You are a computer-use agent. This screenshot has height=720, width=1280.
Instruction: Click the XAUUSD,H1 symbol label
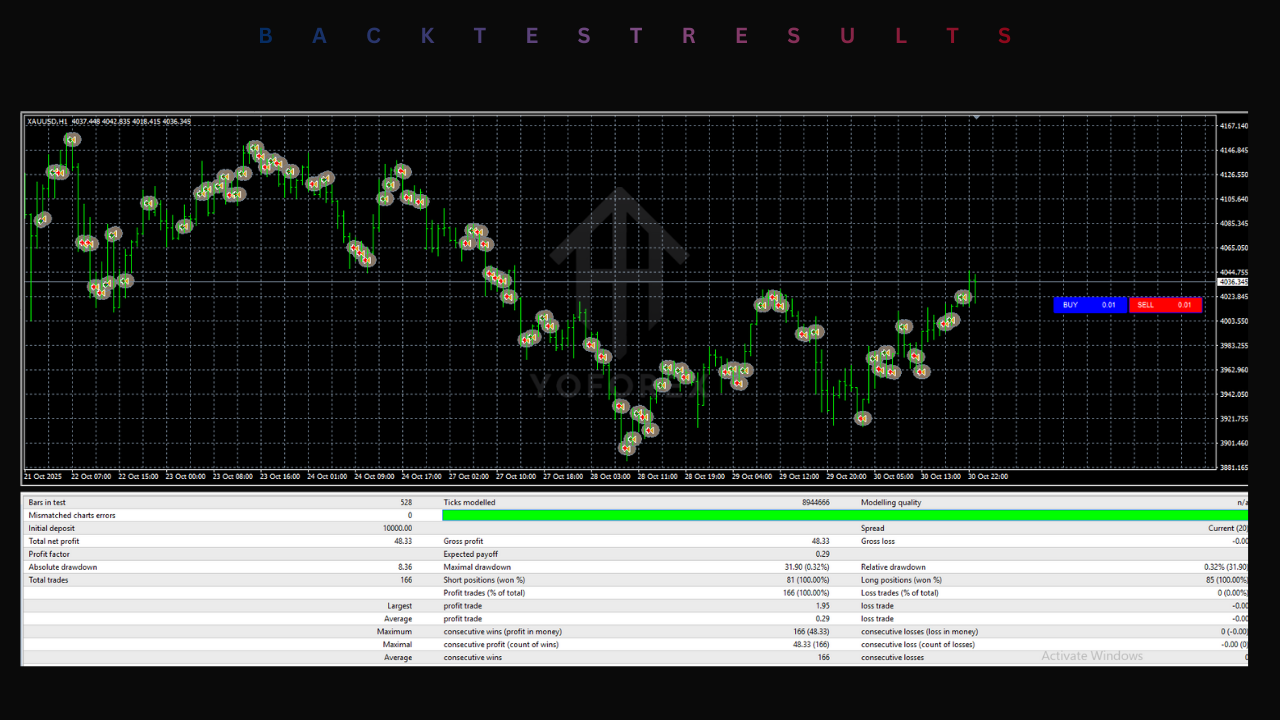[x=47, y=122]
